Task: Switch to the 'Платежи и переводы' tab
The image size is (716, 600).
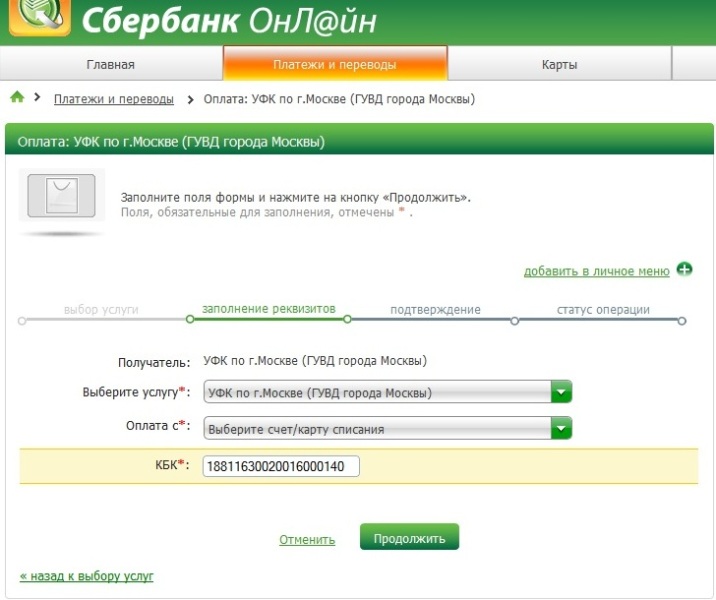Action: point(335,65)
